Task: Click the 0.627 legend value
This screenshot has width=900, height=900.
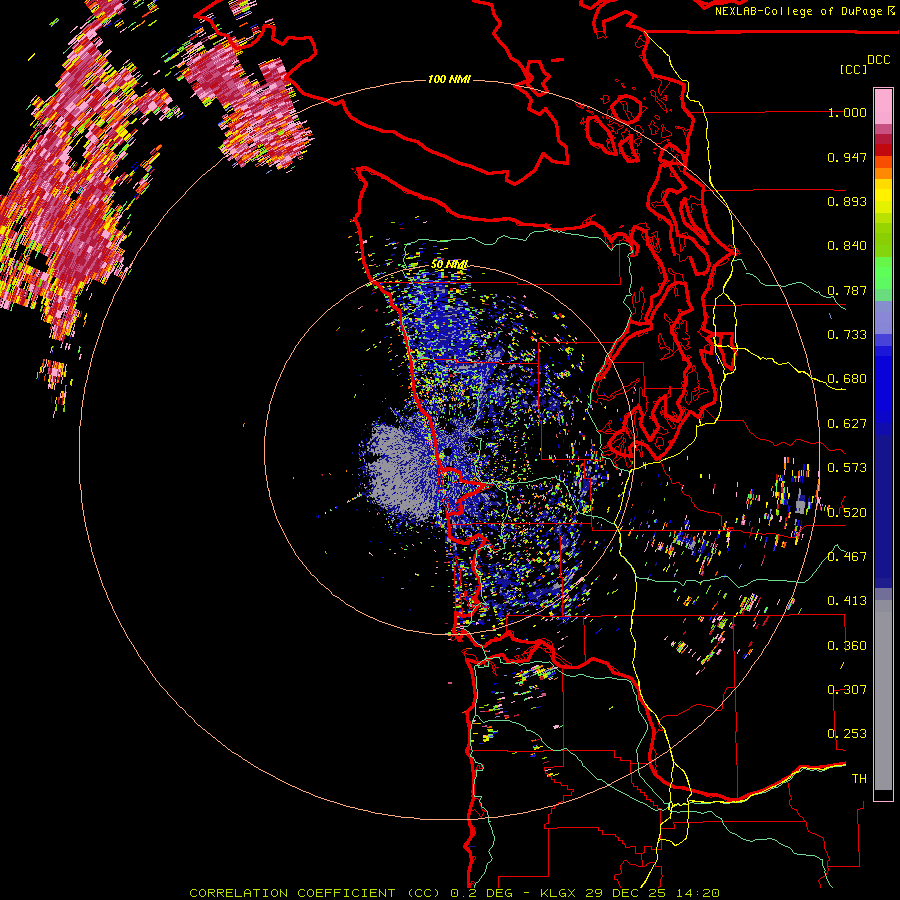Action: coord(847,424)
